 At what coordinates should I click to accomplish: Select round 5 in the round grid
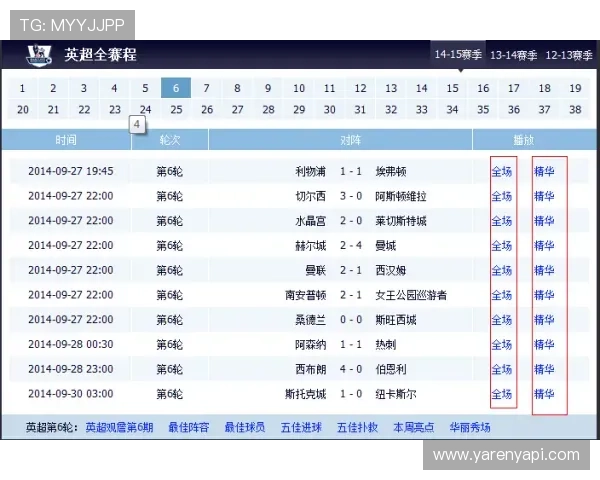pyautogui.click(x=145, y=88)
